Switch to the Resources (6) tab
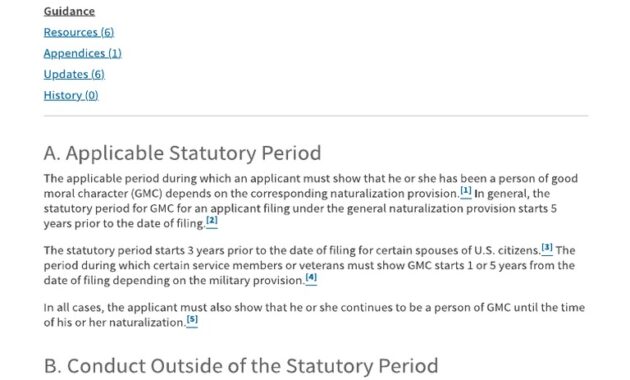The height and width of the screenshot is (380, 630). (x=79, y=32)
